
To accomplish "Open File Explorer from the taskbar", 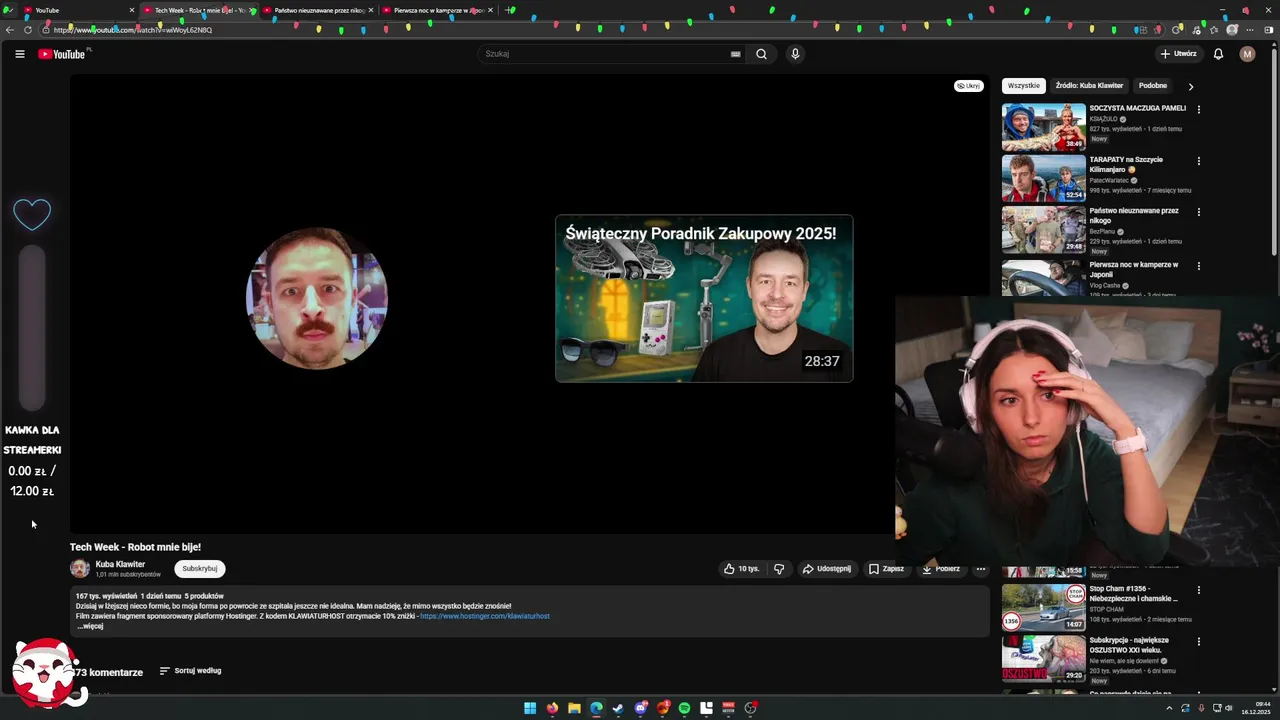I will 574,708.
